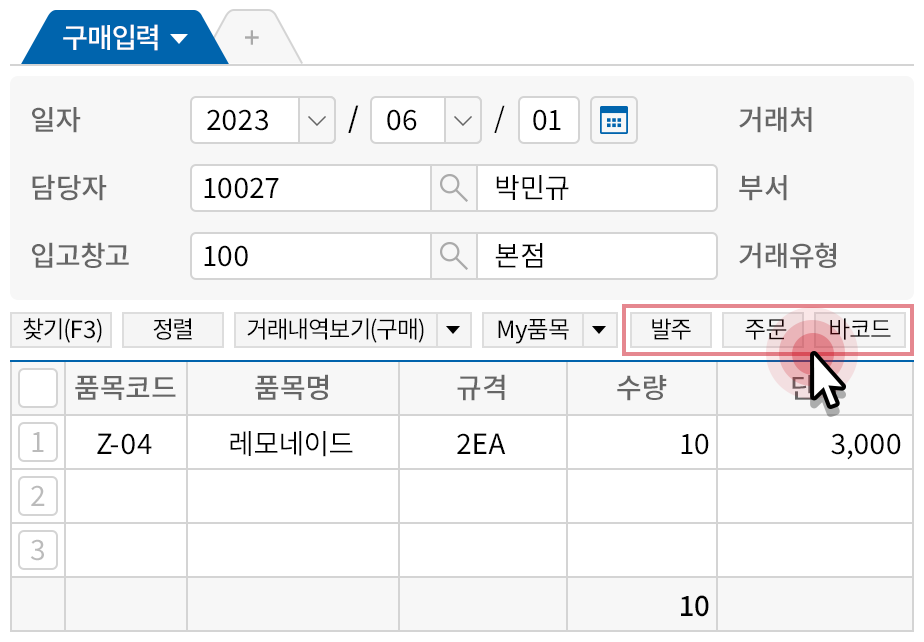Add a new tab with the plus tab
This screenshot has width=924, height=642.
(252, 37)
